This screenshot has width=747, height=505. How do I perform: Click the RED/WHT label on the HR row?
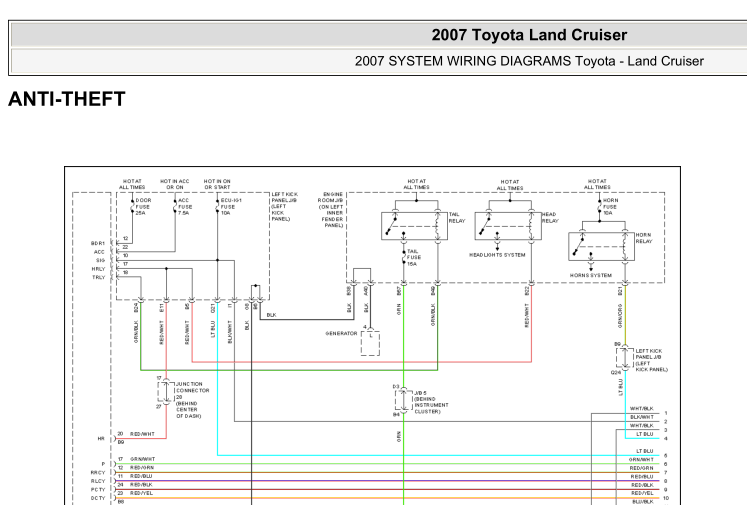point(142,434)
